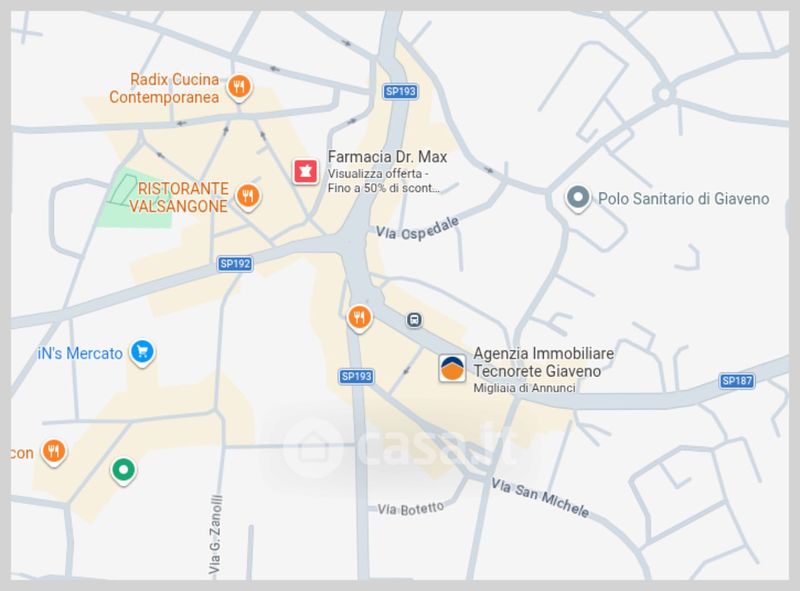Select the SP192 road shield
Image resolution: width=800 pixels, height=591 pixels.
click(235, 264)
